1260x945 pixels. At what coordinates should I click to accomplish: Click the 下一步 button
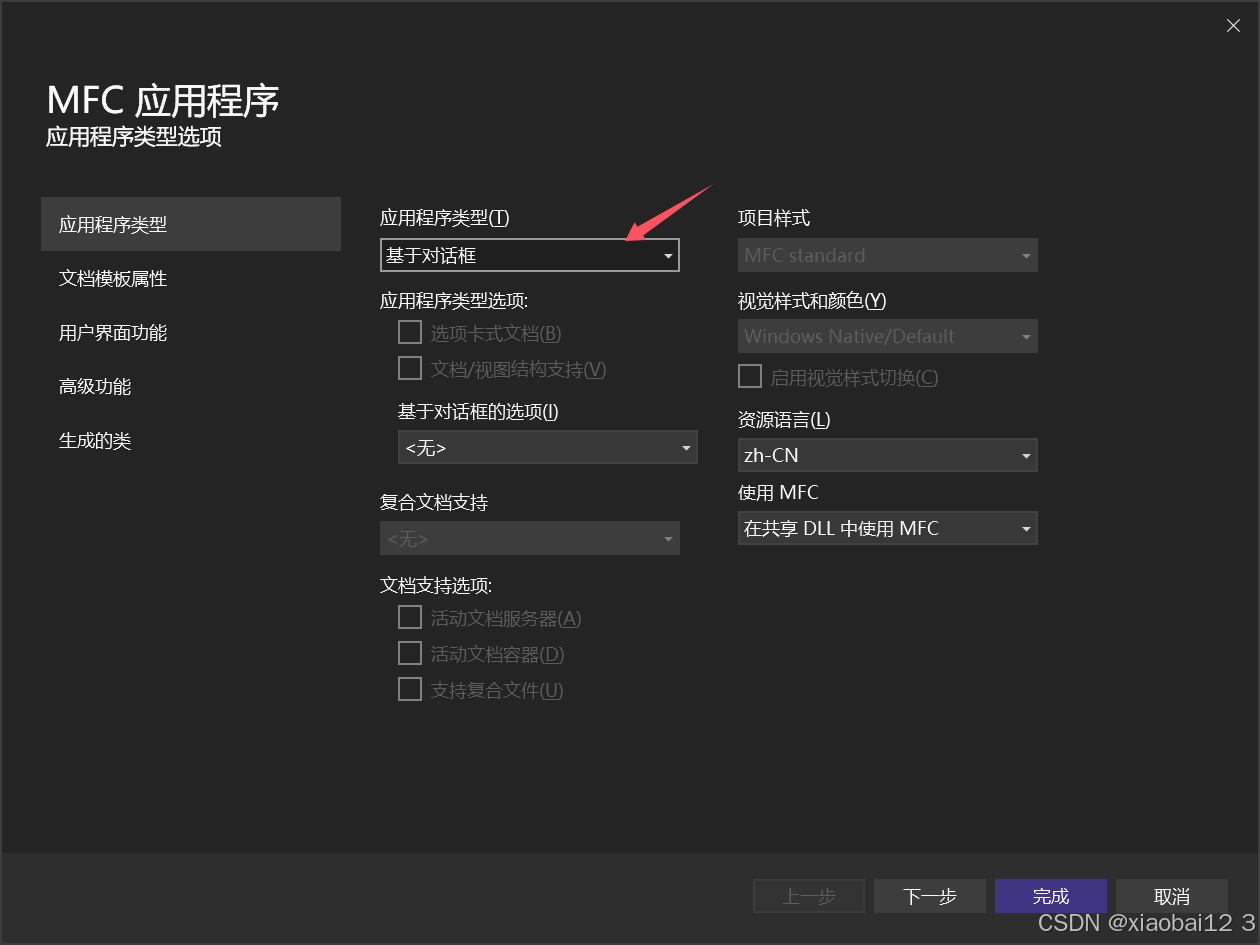tap(930, 896)
